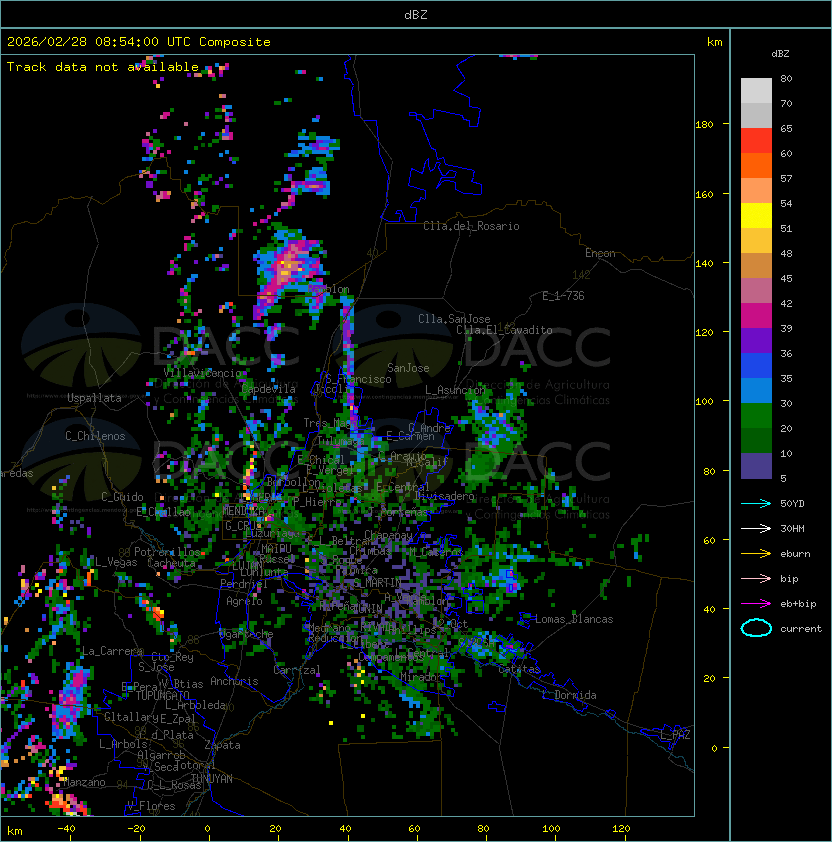Click the Clla.del_Rosario map label
Screen dimensions: 832x842
[x=471, y=226]
